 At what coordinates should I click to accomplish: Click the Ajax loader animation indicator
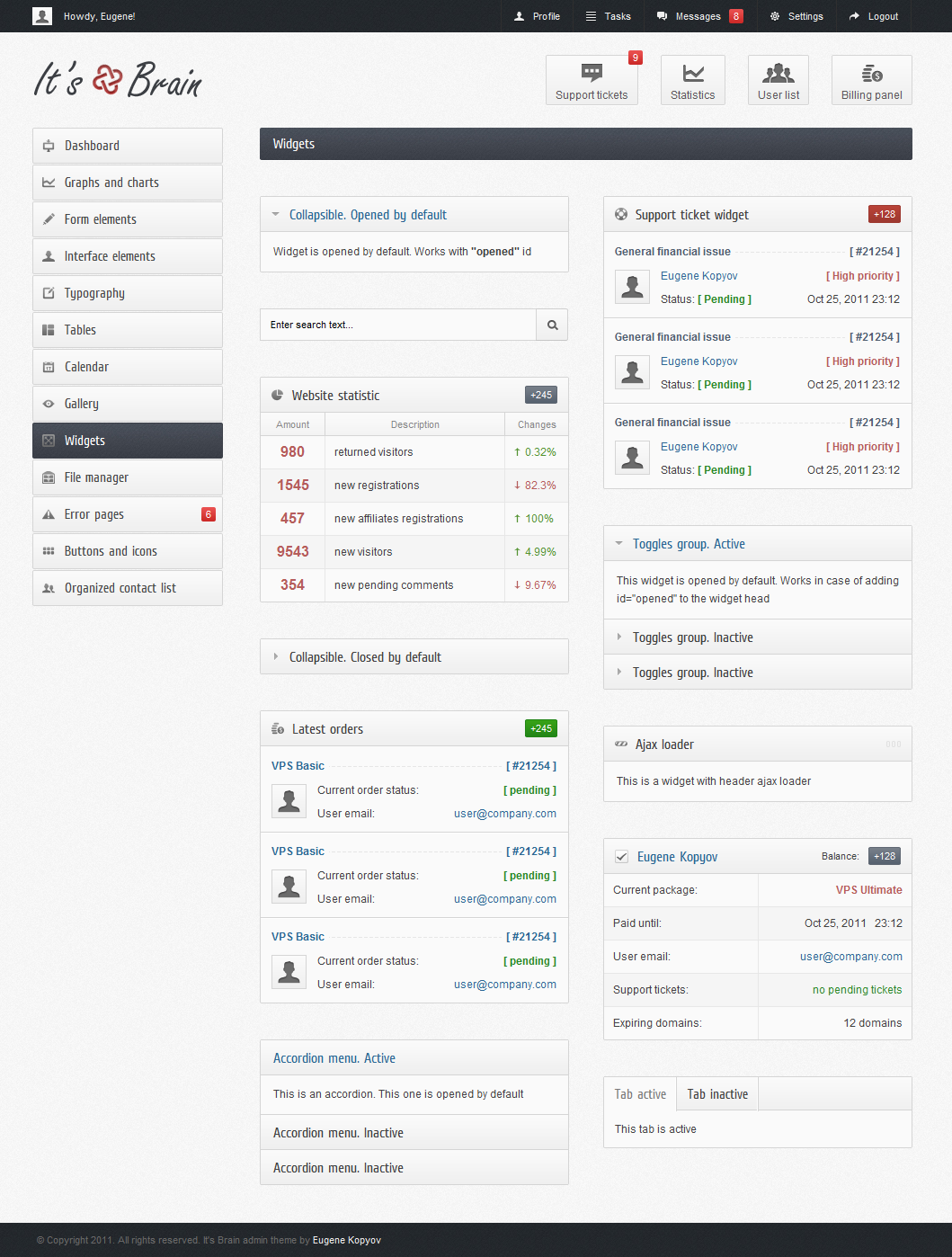coord(894,744)
